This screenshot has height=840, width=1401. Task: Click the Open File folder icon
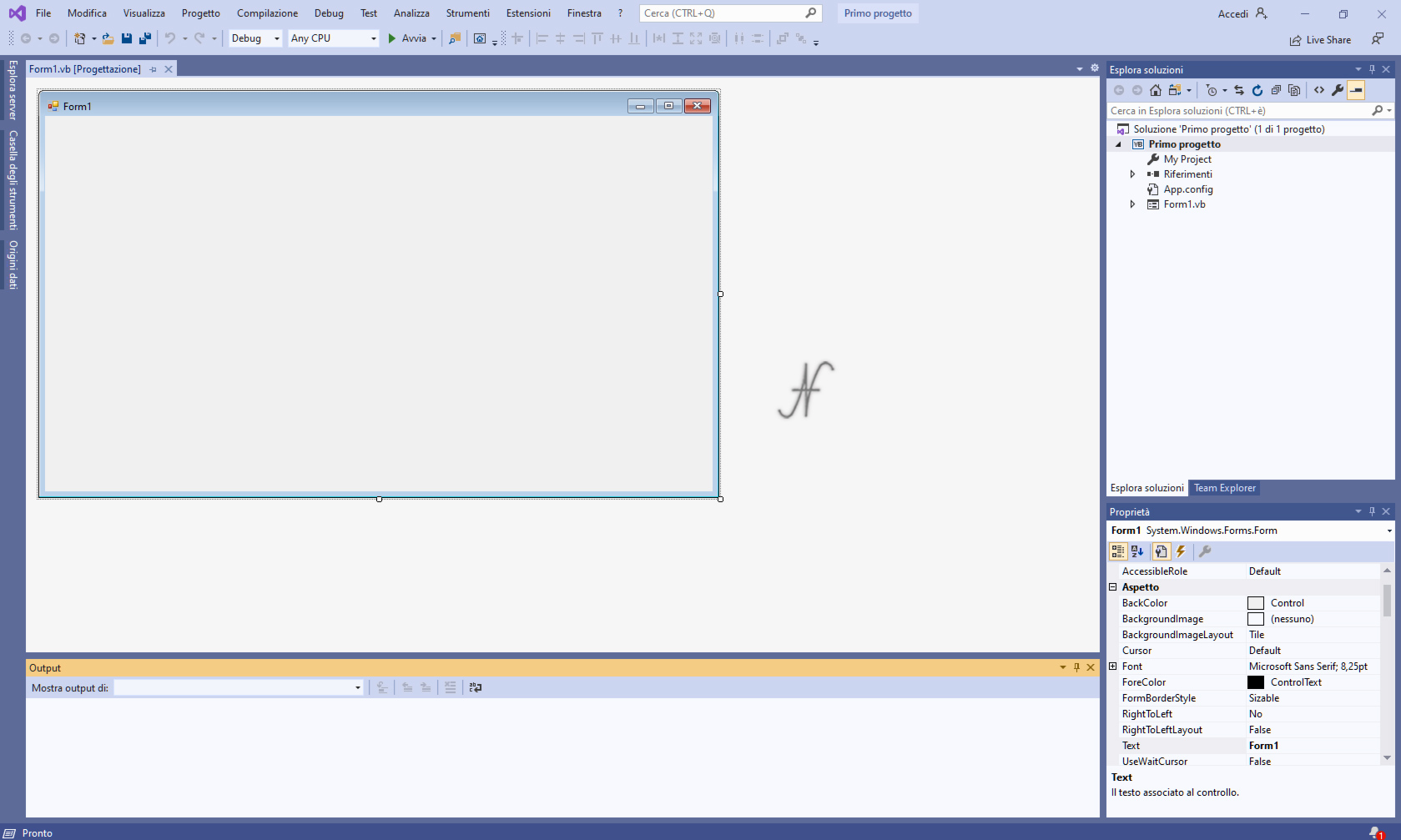[x=108, y=38]
